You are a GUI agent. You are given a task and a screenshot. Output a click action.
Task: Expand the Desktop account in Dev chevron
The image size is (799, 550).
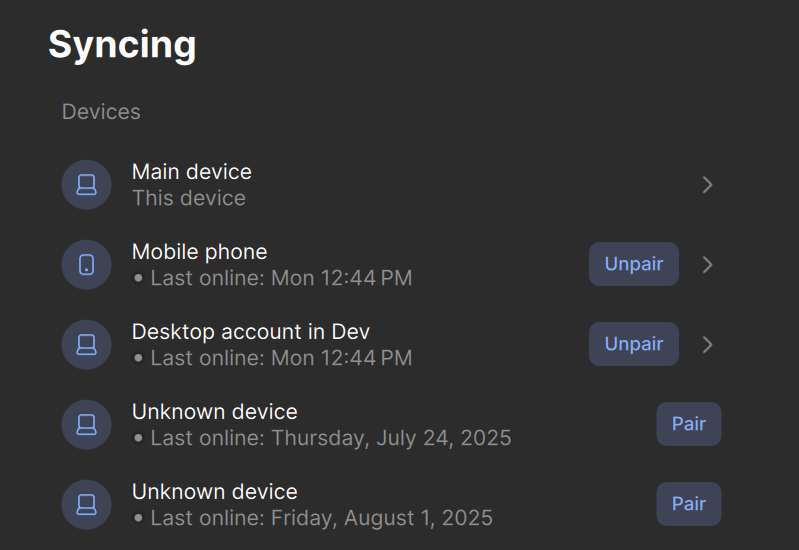707,345
